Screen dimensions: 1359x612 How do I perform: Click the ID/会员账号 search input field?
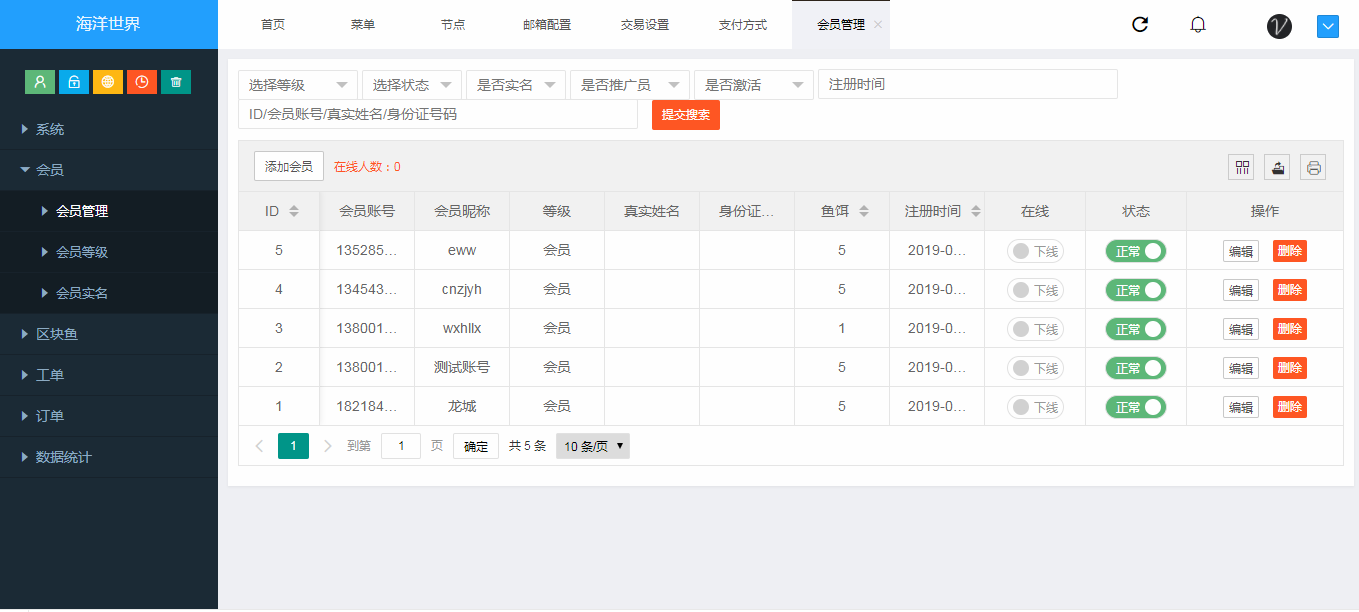coord(438,114)
